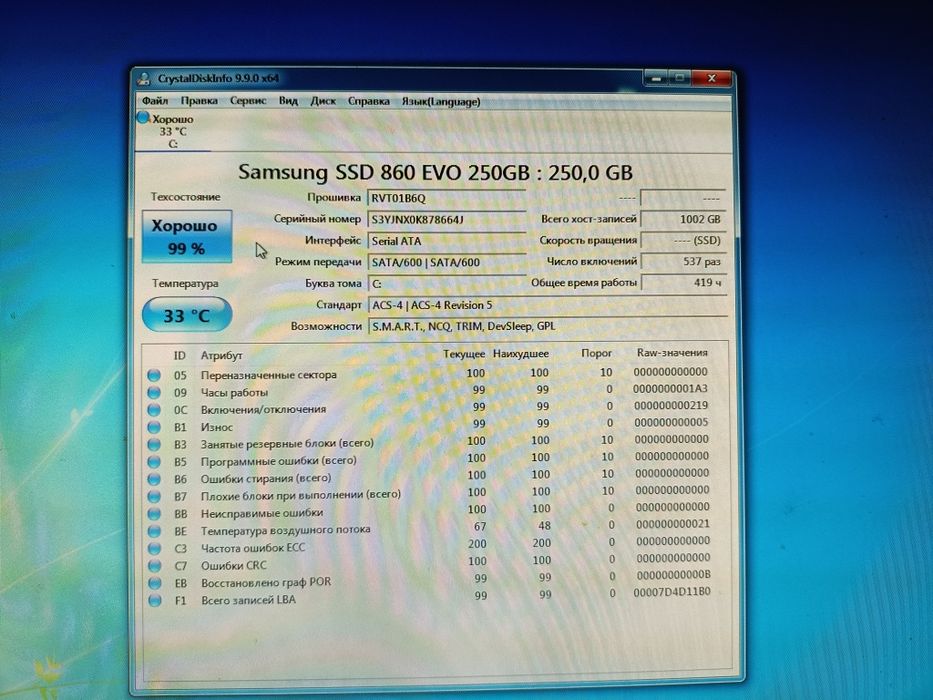Select the Включения/отключения attribute row
This screenshot has width=933, height=700.
tap(428, 408)
